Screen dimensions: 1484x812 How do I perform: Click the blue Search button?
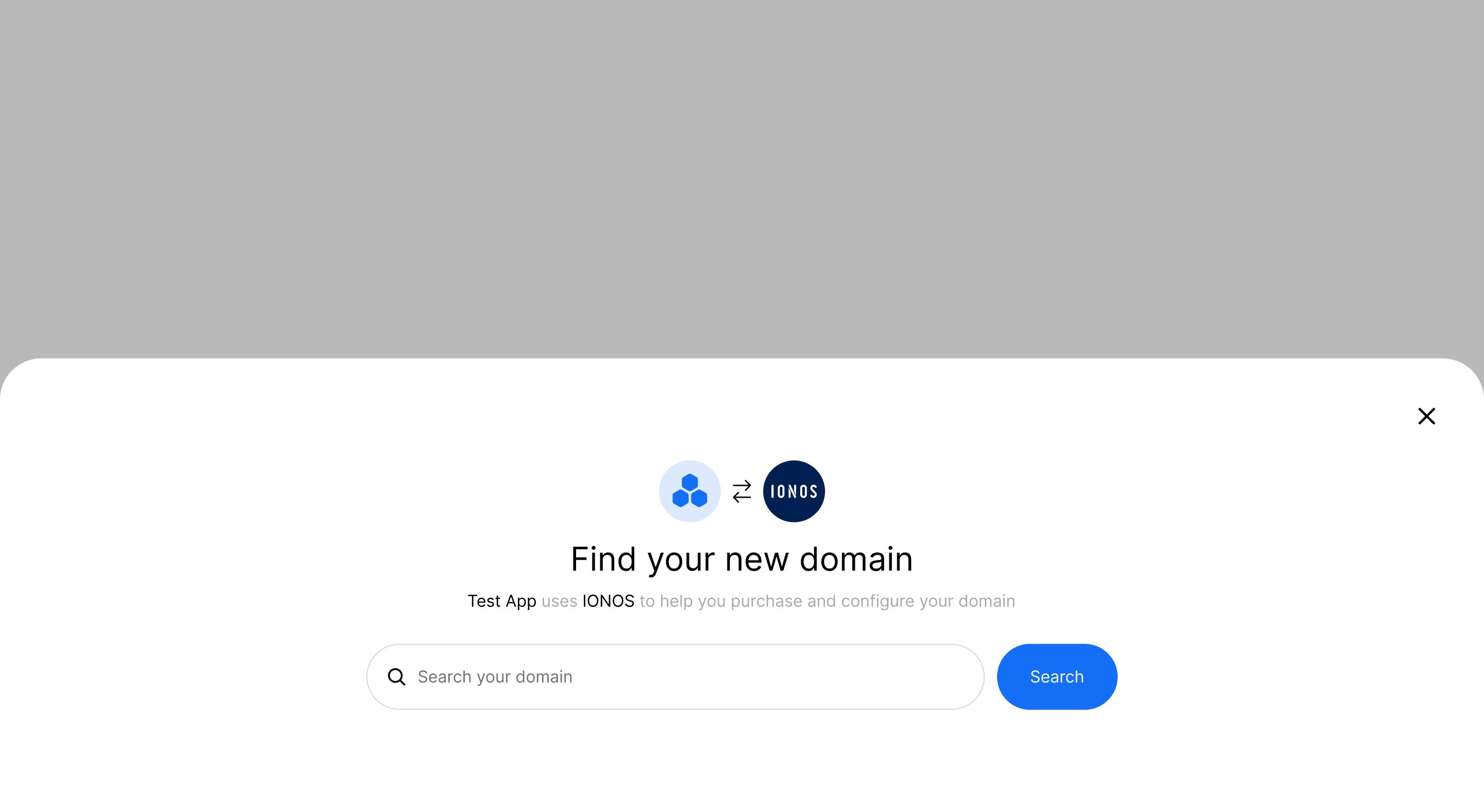(x=1056, y=676)
